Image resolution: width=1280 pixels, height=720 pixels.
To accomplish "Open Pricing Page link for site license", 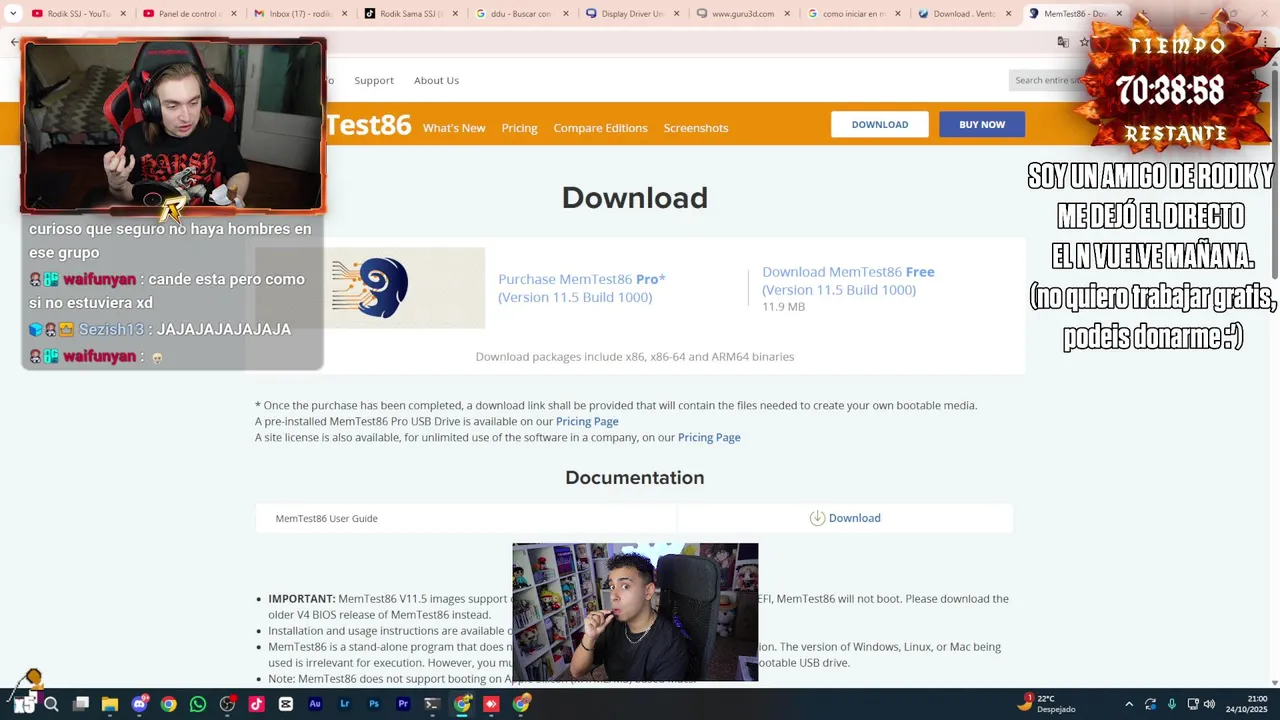I will point(709,437).
